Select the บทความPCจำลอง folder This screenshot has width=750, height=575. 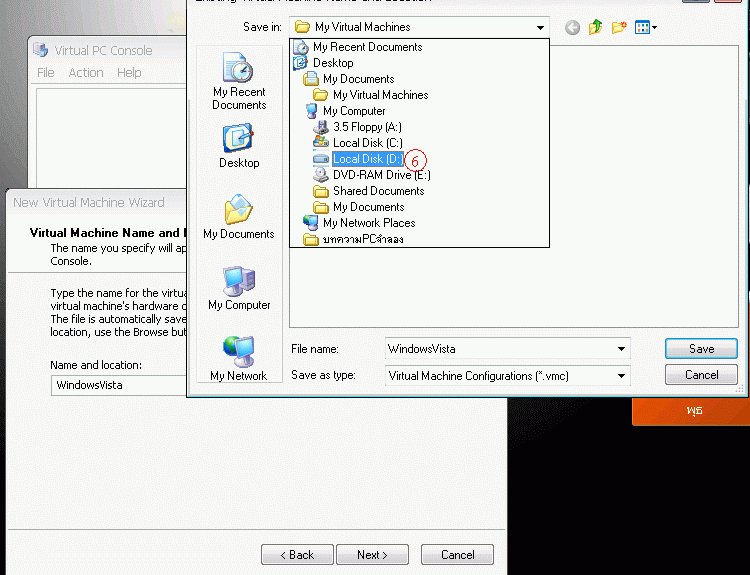353,239
